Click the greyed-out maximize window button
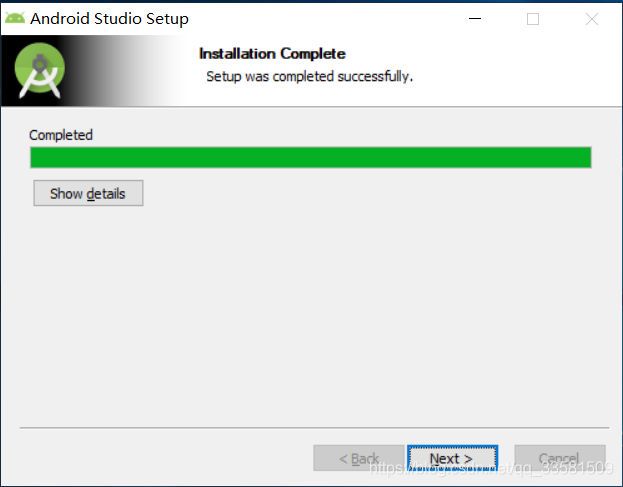 (x=533, y=19)
